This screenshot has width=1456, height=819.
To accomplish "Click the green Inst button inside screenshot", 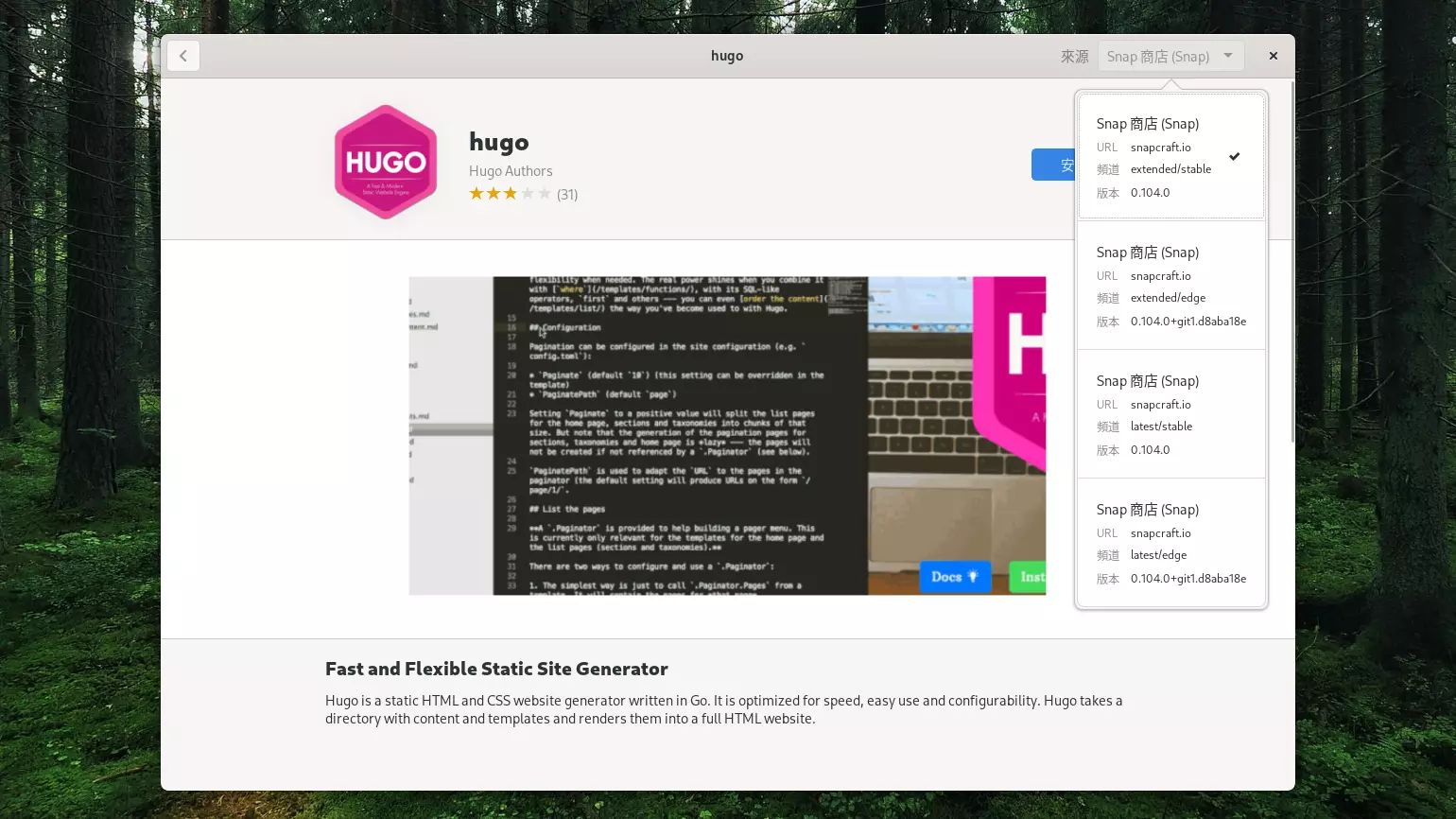I will [x=1031, y=577].
